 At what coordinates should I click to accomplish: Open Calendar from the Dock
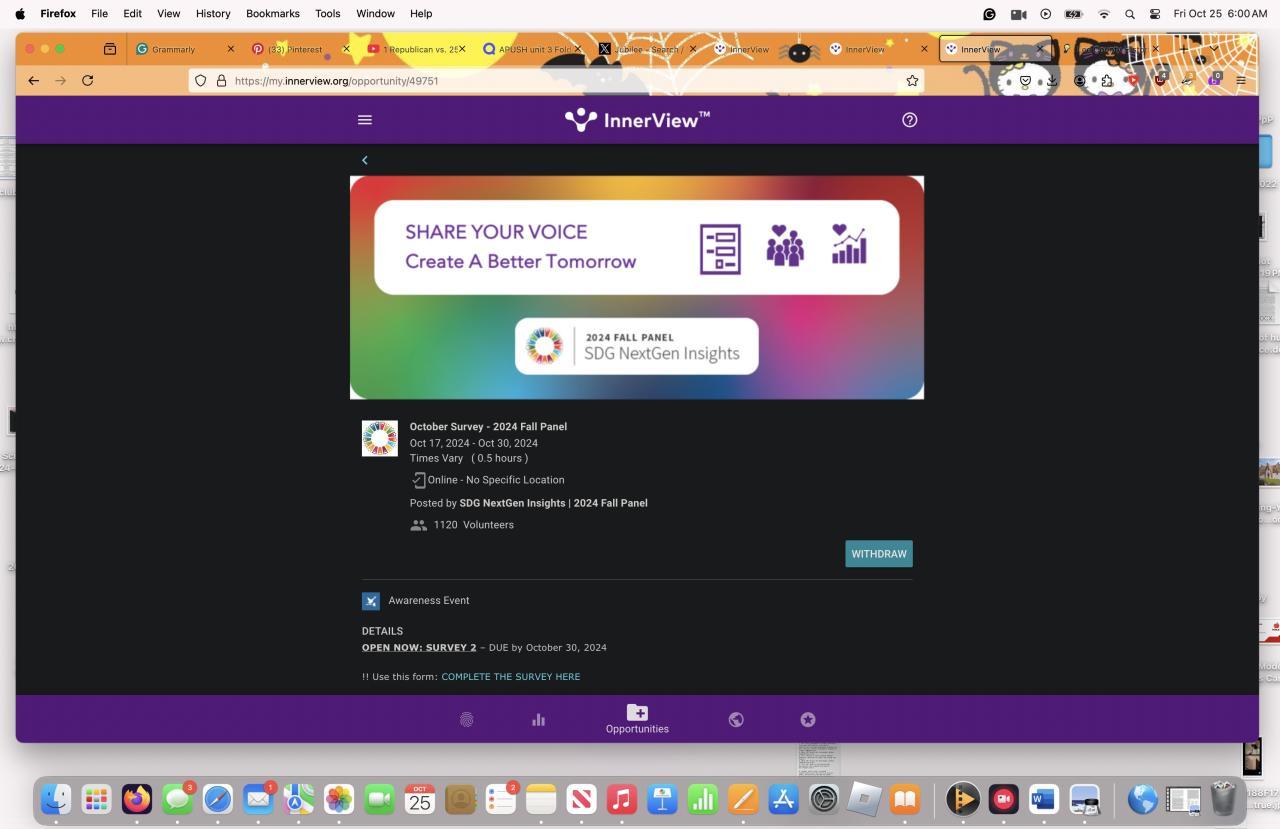coord(420,799)
